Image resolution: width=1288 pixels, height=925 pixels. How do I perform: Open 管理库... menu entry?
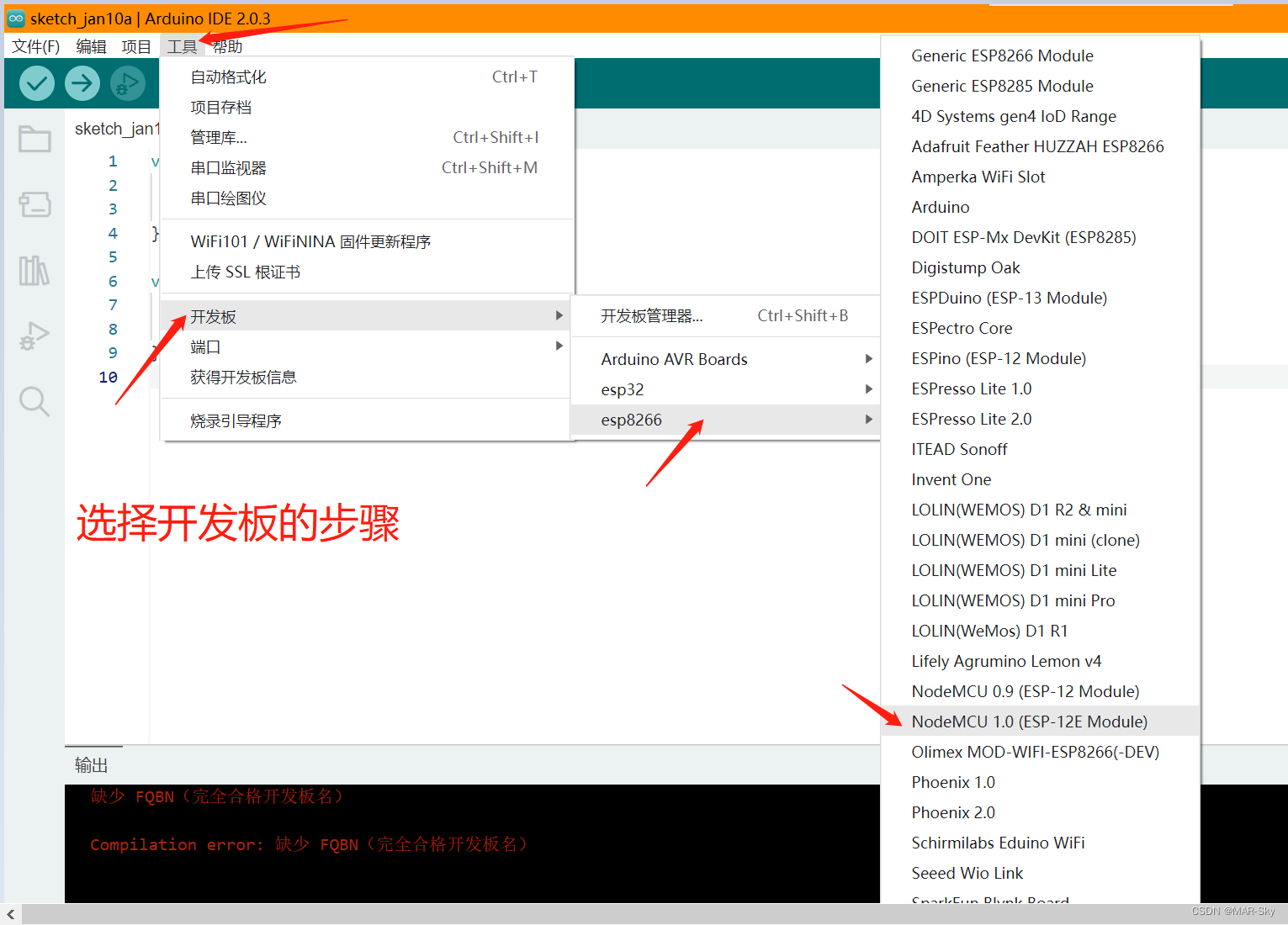[x=367, y=137]
